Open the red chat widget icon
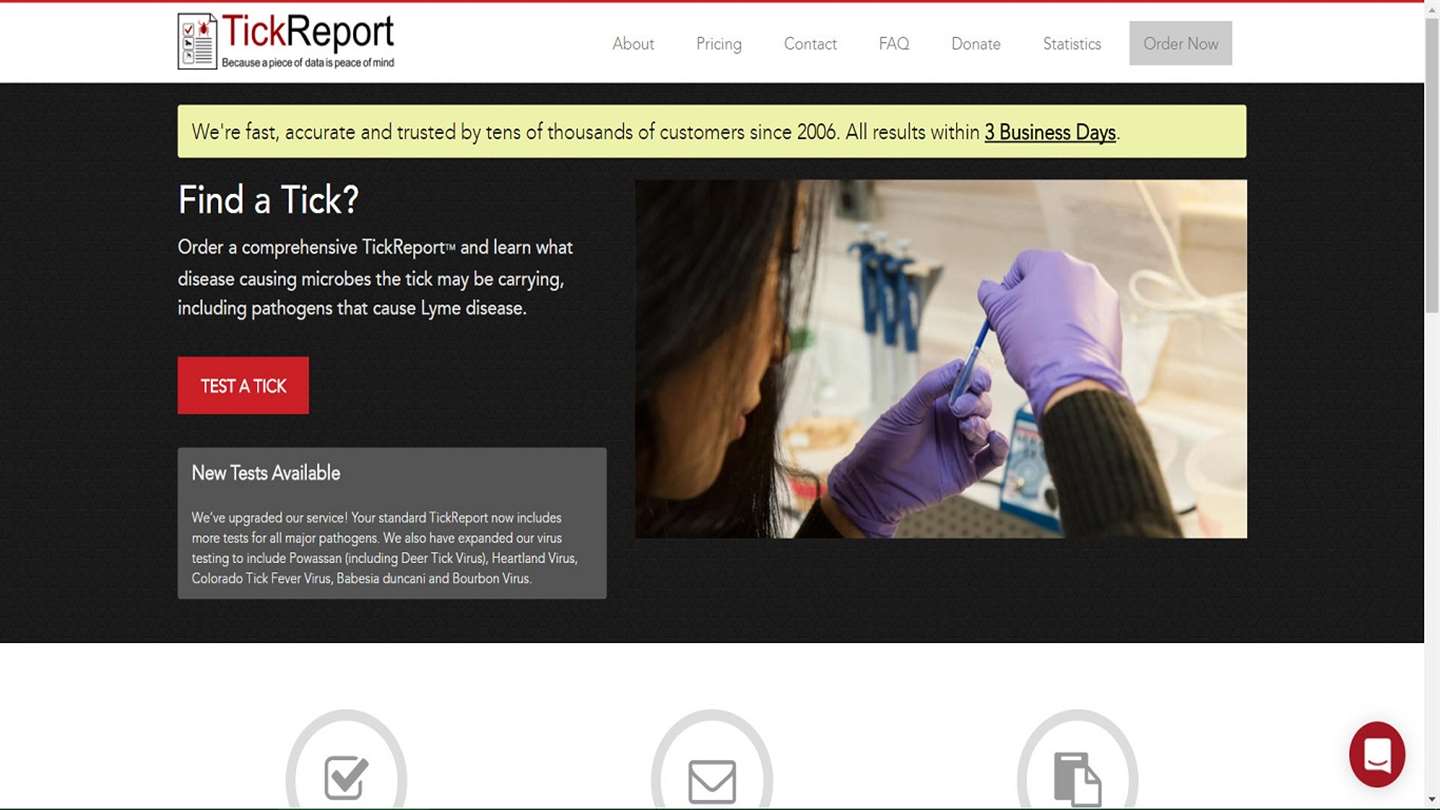This screenshot has height=810, width=1440. click(x=1377, y=754)
